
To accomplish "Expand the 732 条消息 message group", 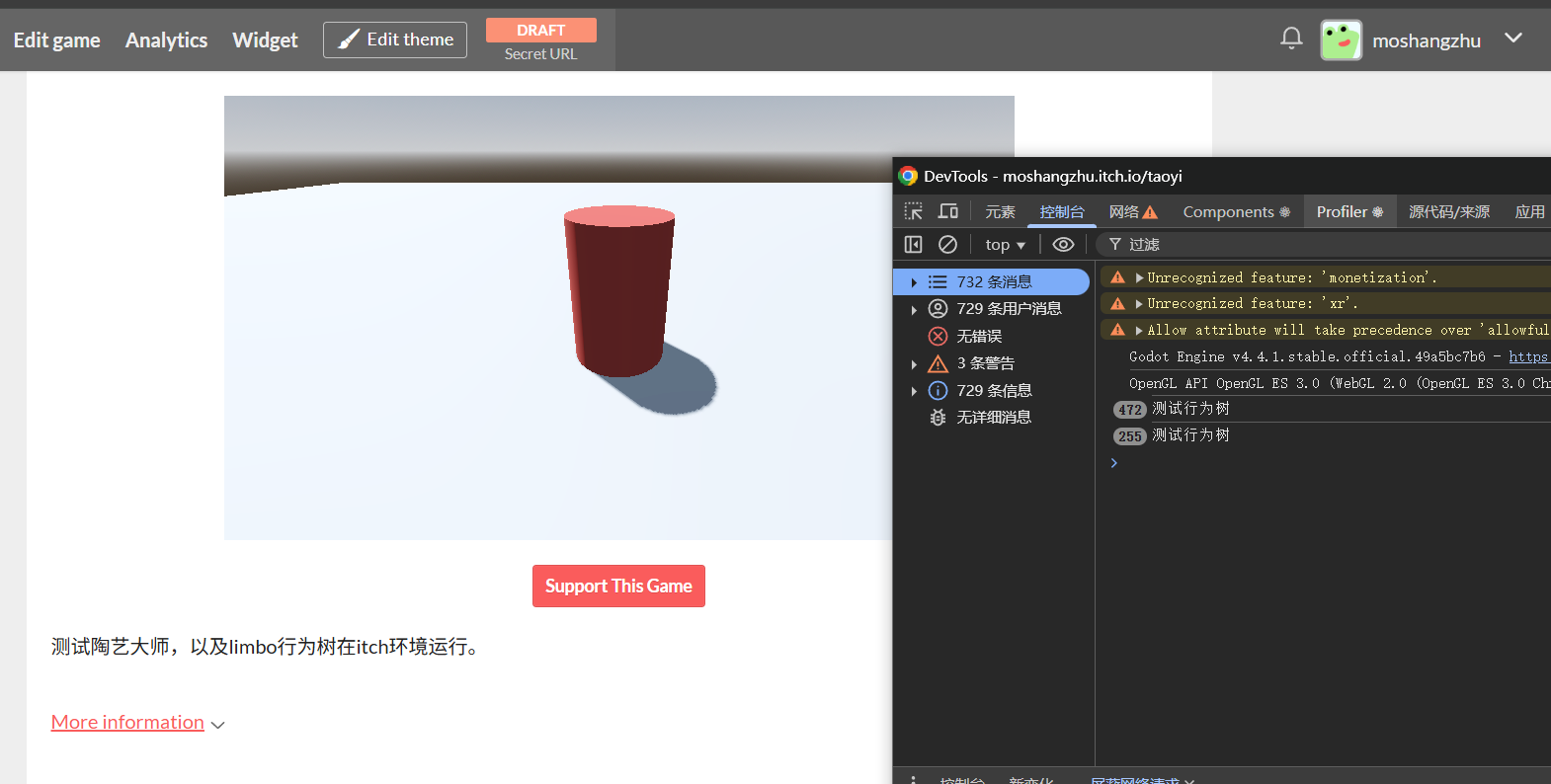I will coord(914,282).
